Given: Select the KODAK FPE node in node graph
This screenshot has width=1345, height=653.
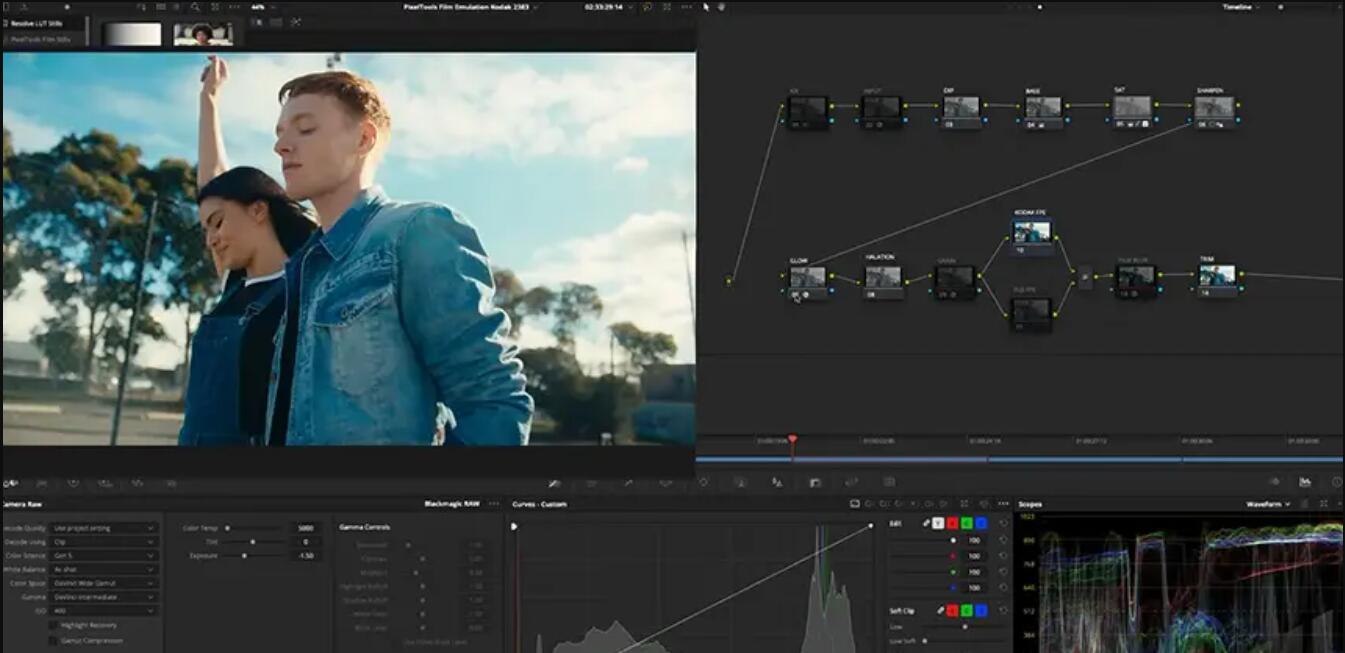Looking at the screenshot, I should (x=1032, y=233).
